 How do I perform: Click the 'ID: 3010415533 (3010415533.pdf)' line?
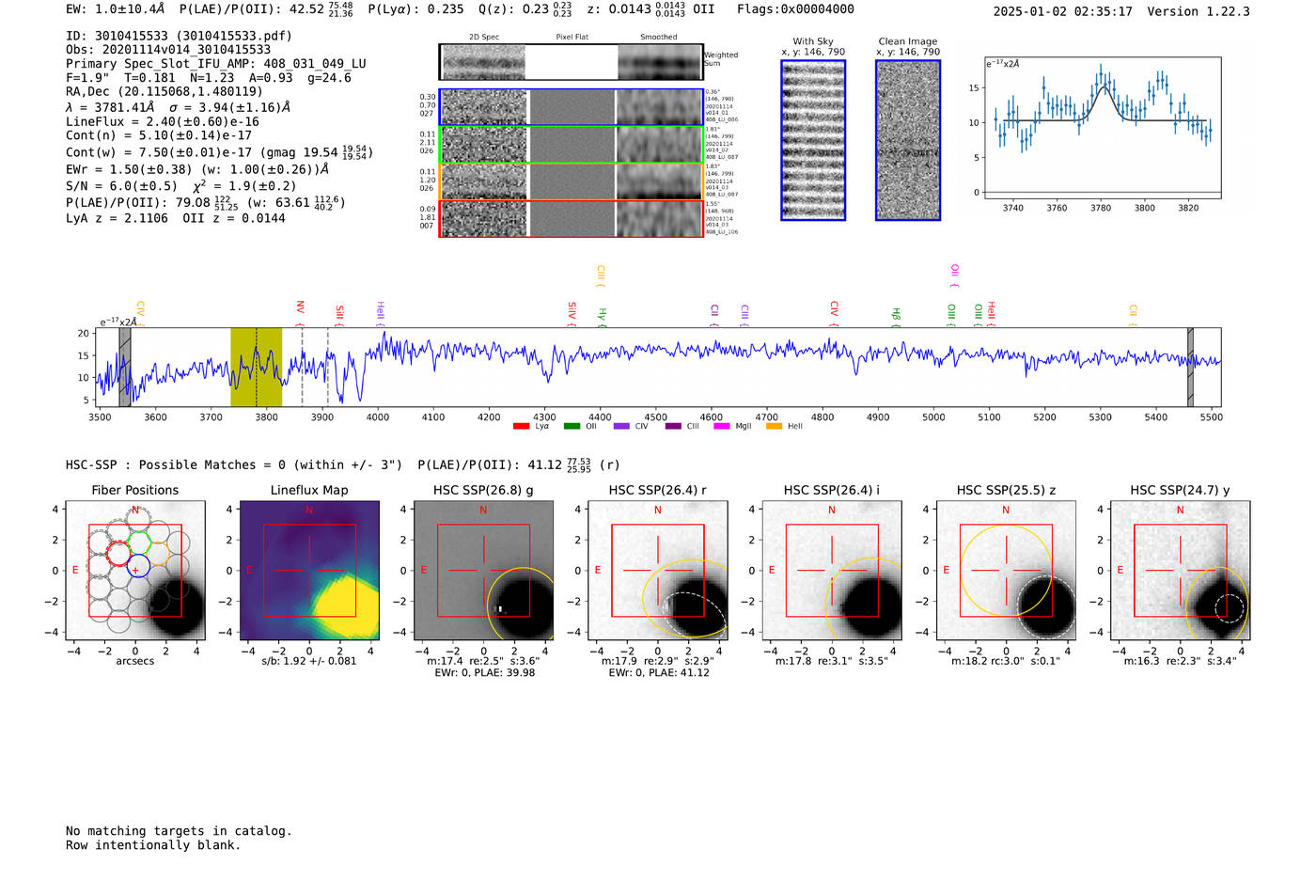click(179, 36)
